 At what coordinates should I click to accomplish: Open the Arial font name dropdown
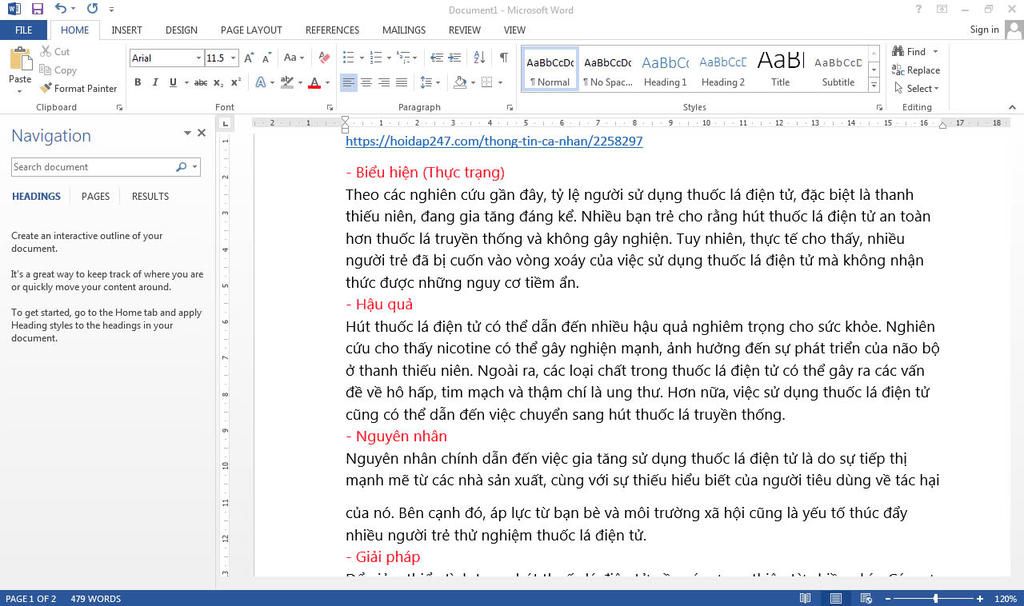pos(197,58)
